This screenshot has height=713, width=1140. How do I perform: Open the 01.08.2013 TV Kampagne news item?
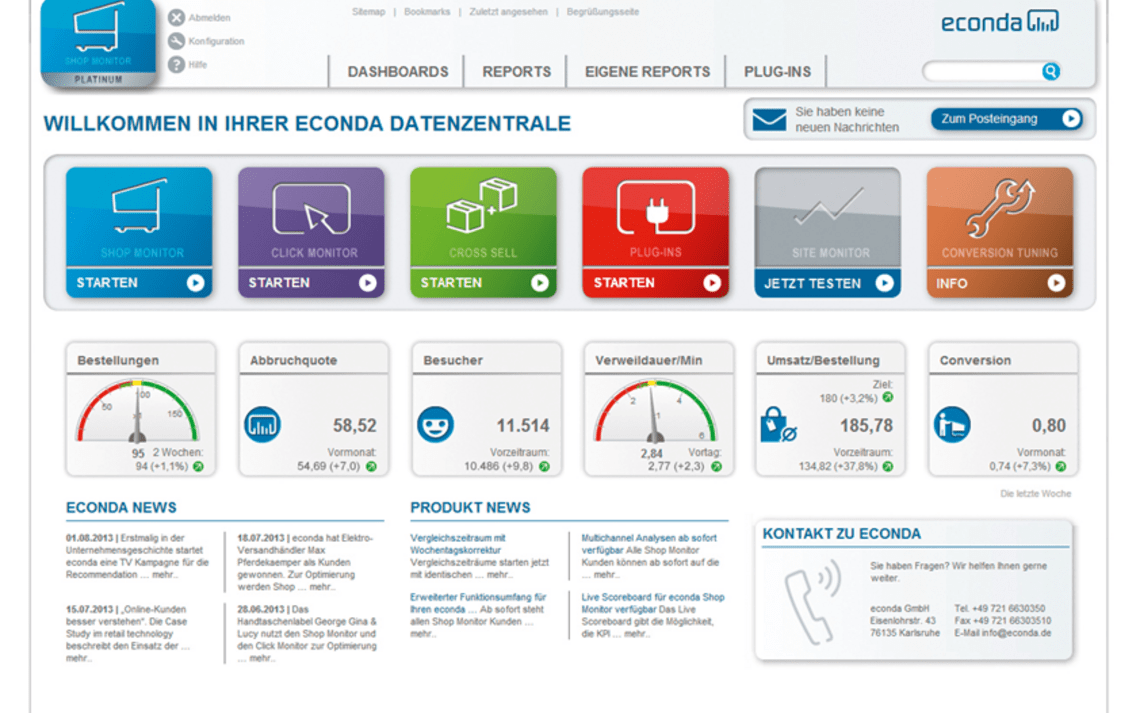point(137,556)
